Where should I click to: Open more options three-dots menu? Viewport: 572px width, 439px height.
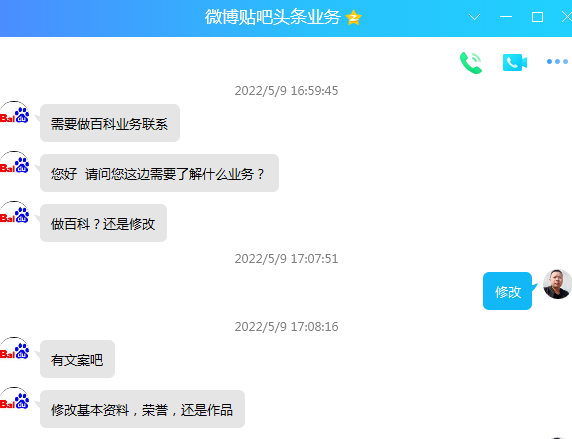coord(557,62)
